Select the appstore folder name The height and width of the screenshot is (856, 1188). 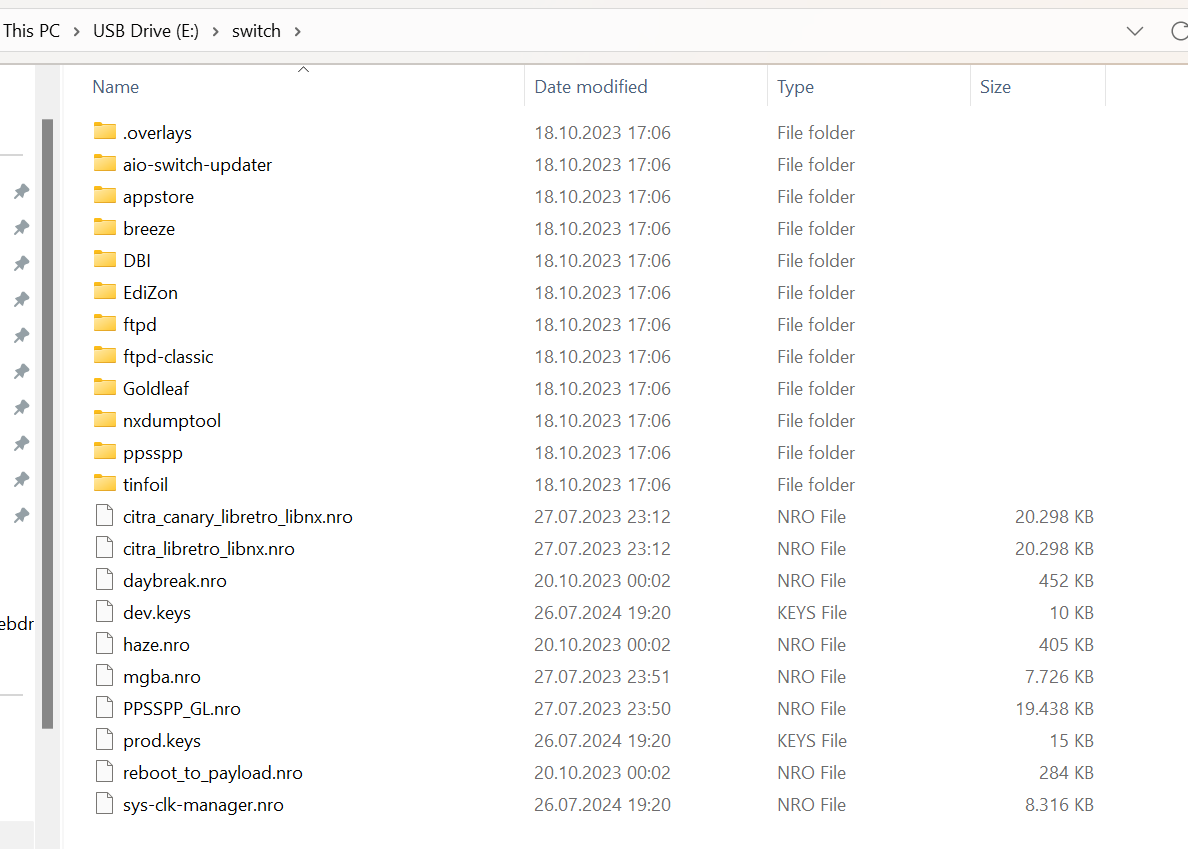point(158,197)
